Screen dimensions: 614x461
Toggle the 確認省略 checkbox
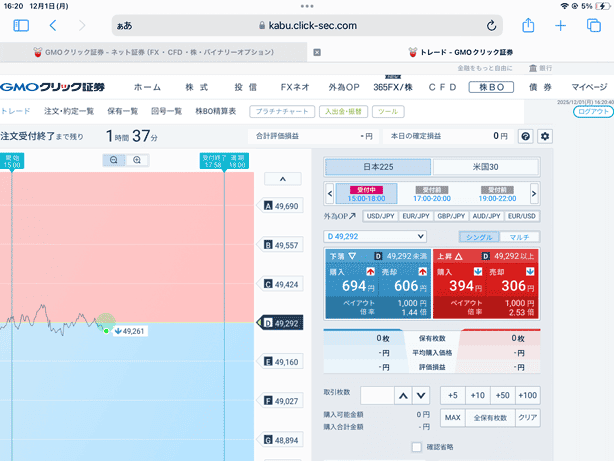tap(417, 447)
